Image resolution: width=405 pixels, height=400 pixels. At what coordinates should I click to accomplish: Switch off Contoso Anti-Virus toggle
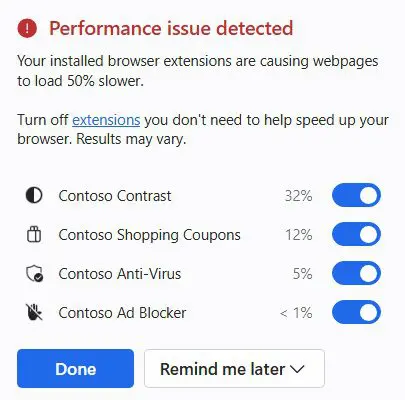click(356, 273)
